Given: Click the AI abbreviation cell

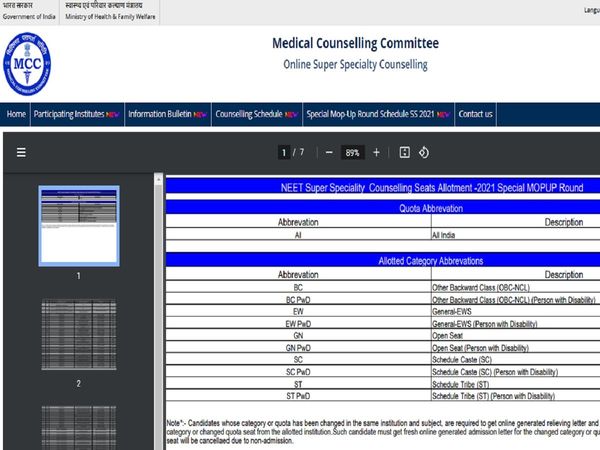Looking at the screenshot, I should (298, 235).
